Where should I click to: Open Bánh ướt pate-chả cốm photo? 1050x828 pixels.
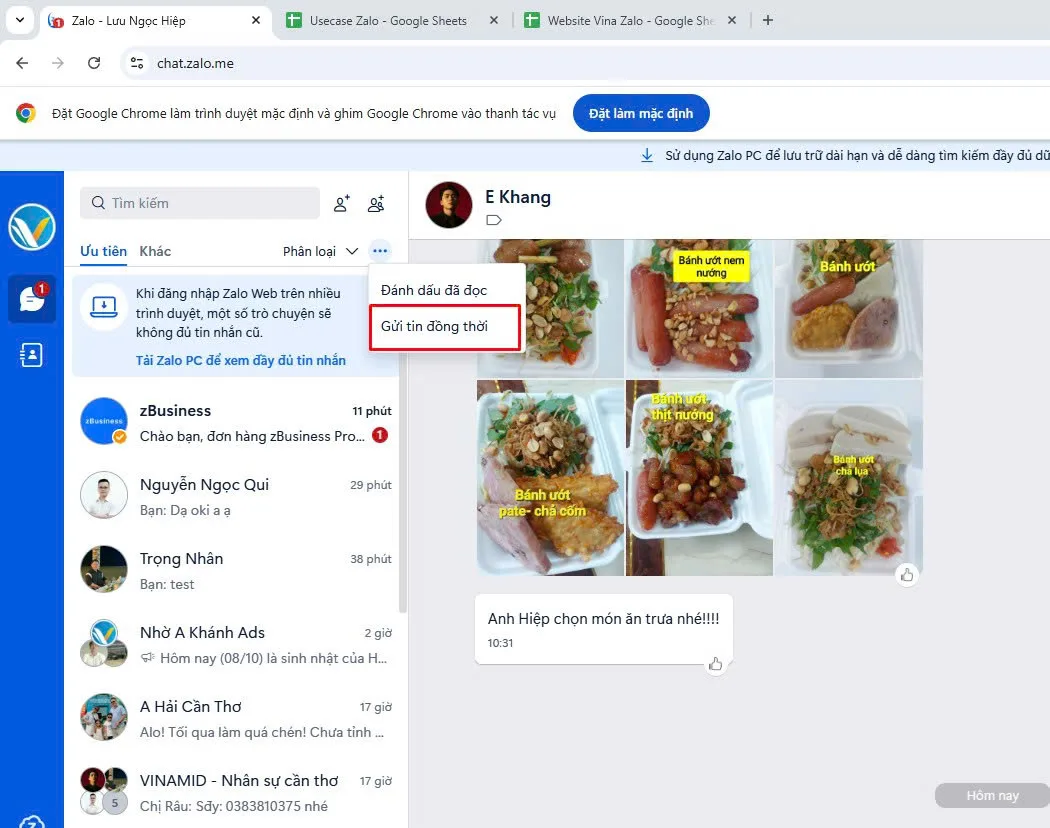[549, 478]
